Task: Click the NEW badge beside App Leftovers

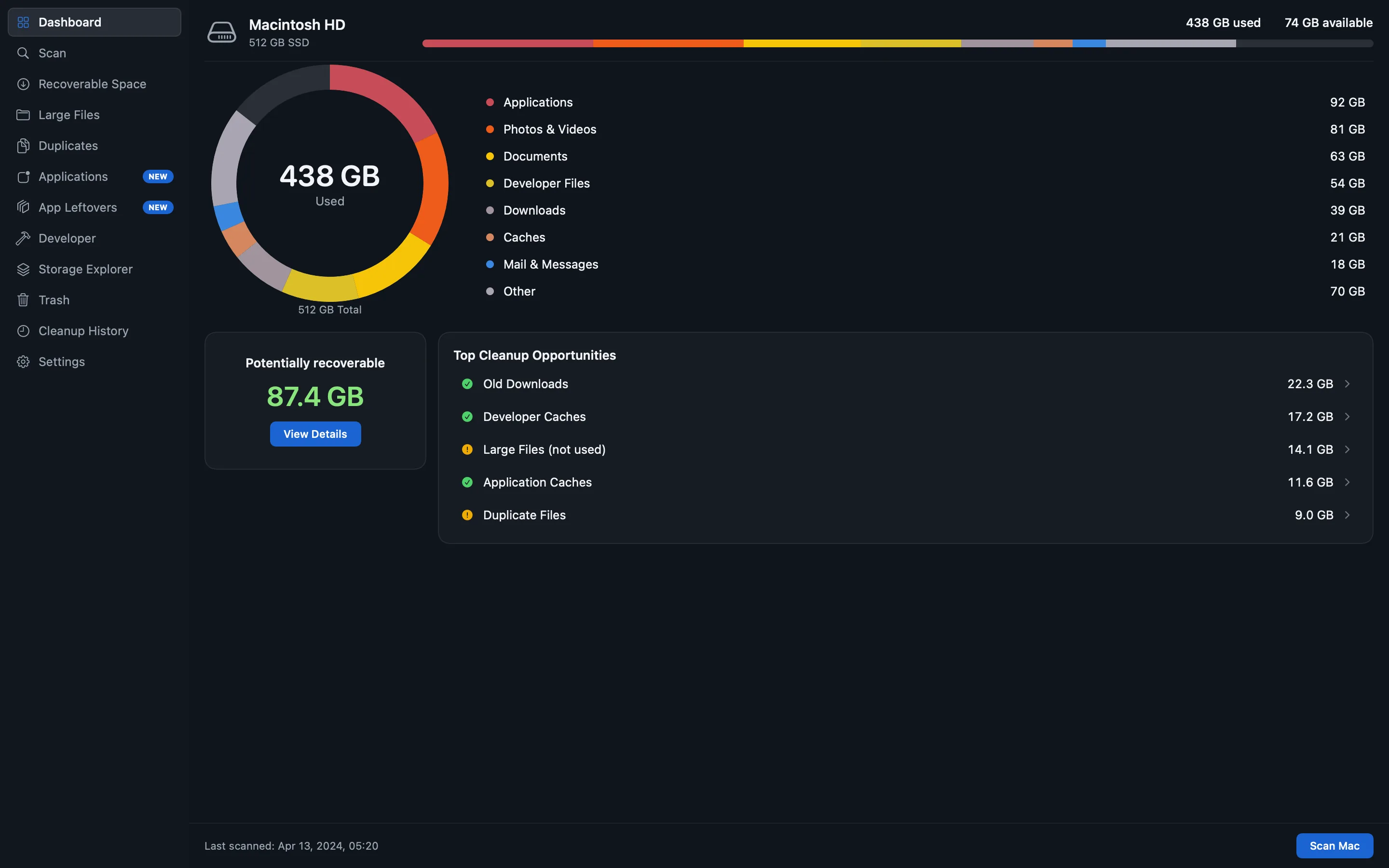Action: [x=158, y=207]
